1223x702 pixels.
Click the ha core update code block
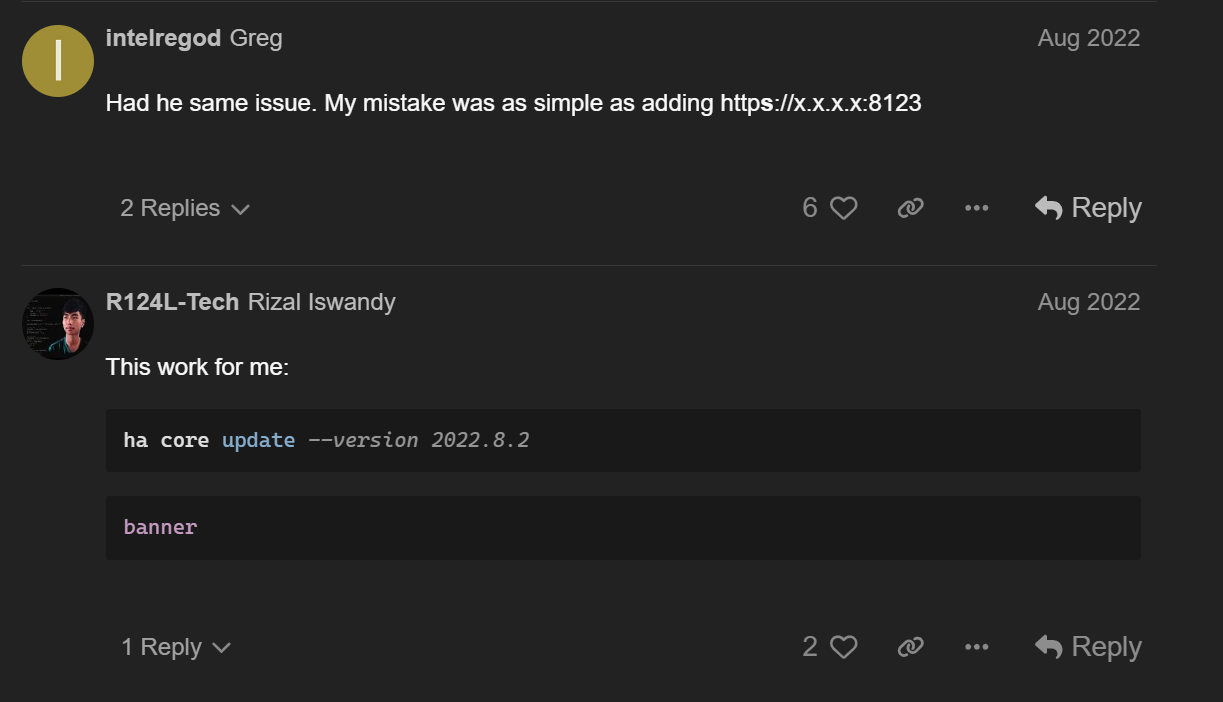pos(622,440)
